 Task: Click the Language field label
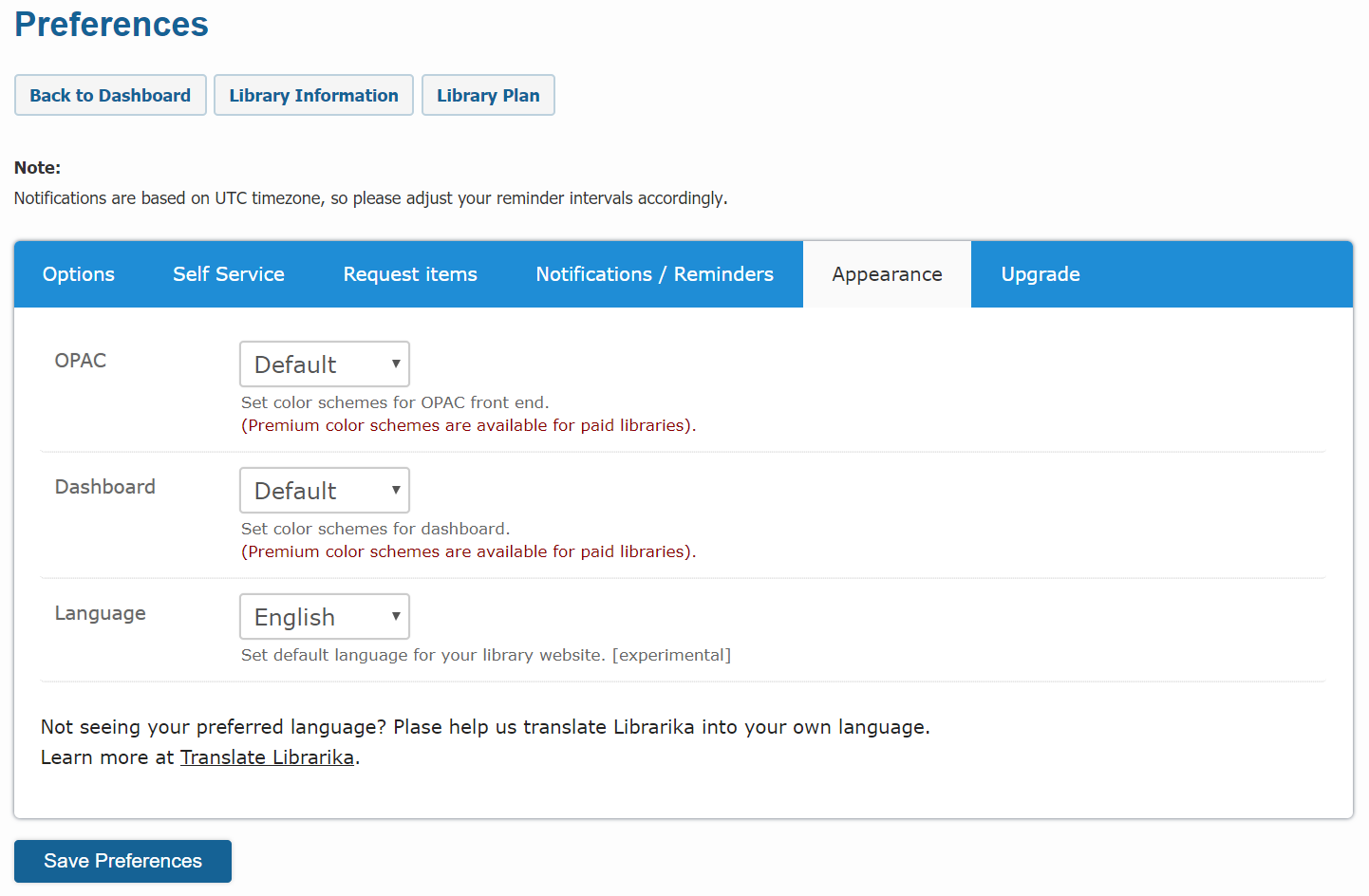tap(101, 613)
